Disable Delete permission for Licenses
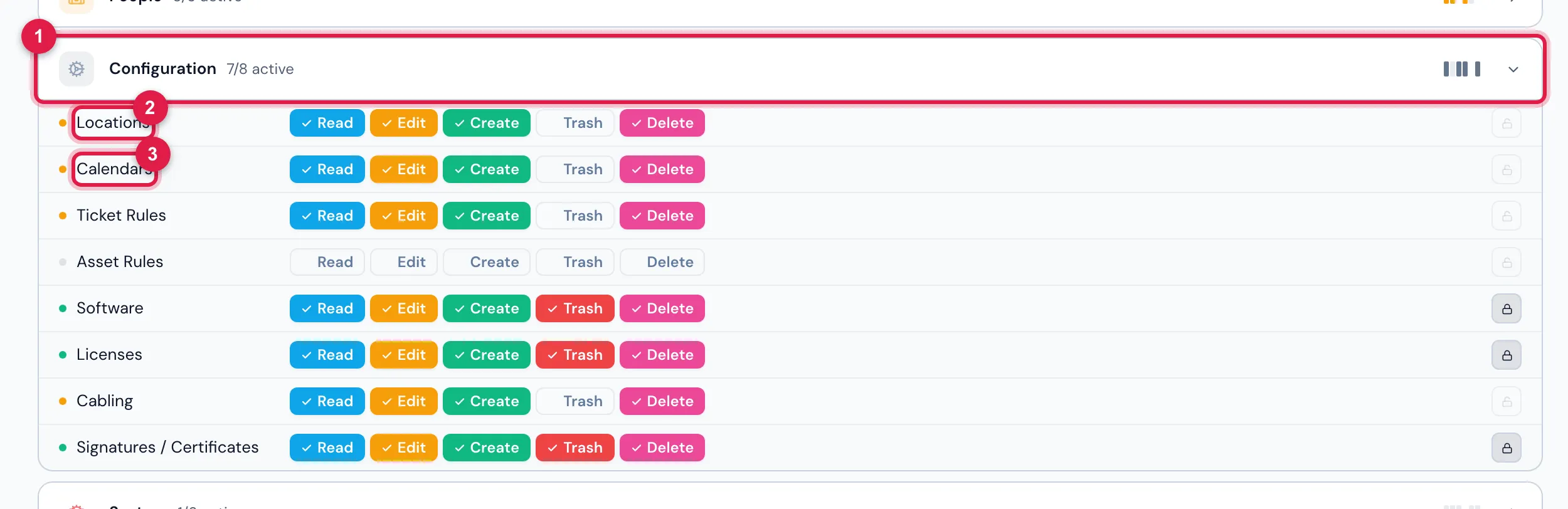This screenshot has height=509, width=1568. 662,355
